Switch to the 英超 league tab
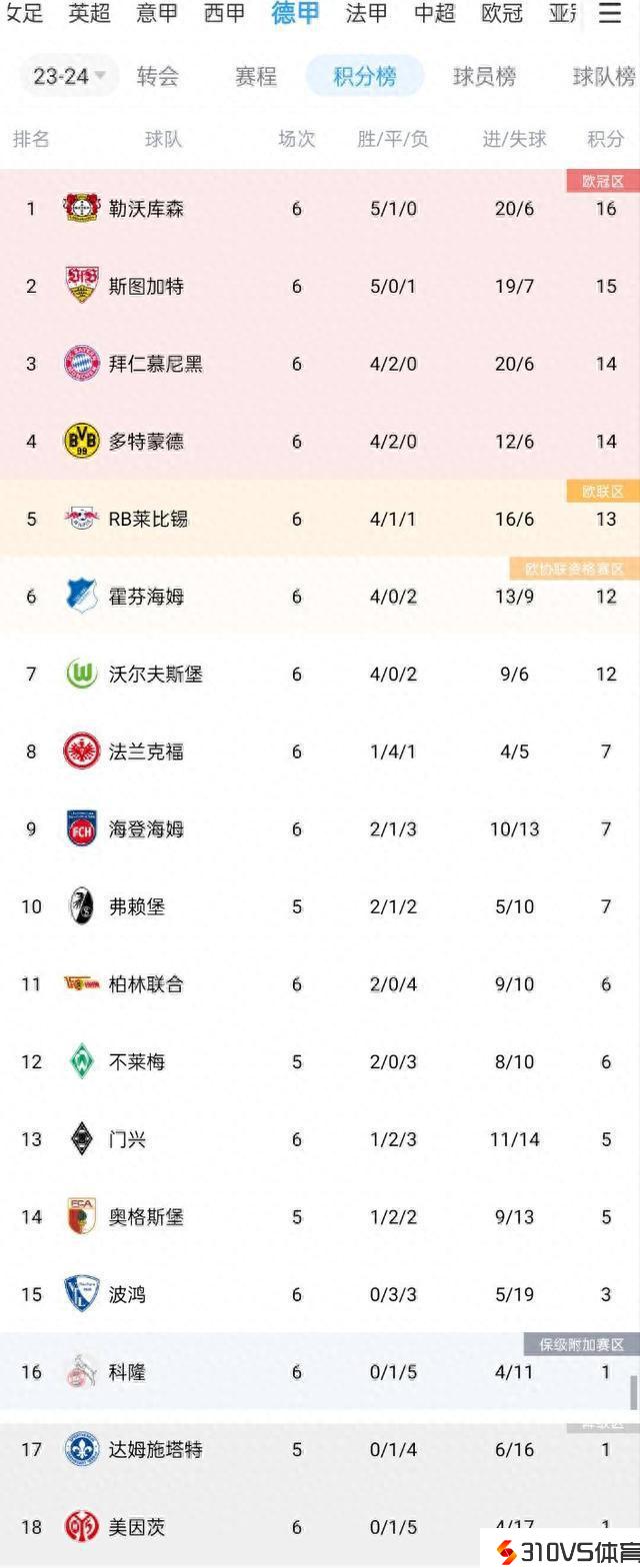 [x=89, y=13]
